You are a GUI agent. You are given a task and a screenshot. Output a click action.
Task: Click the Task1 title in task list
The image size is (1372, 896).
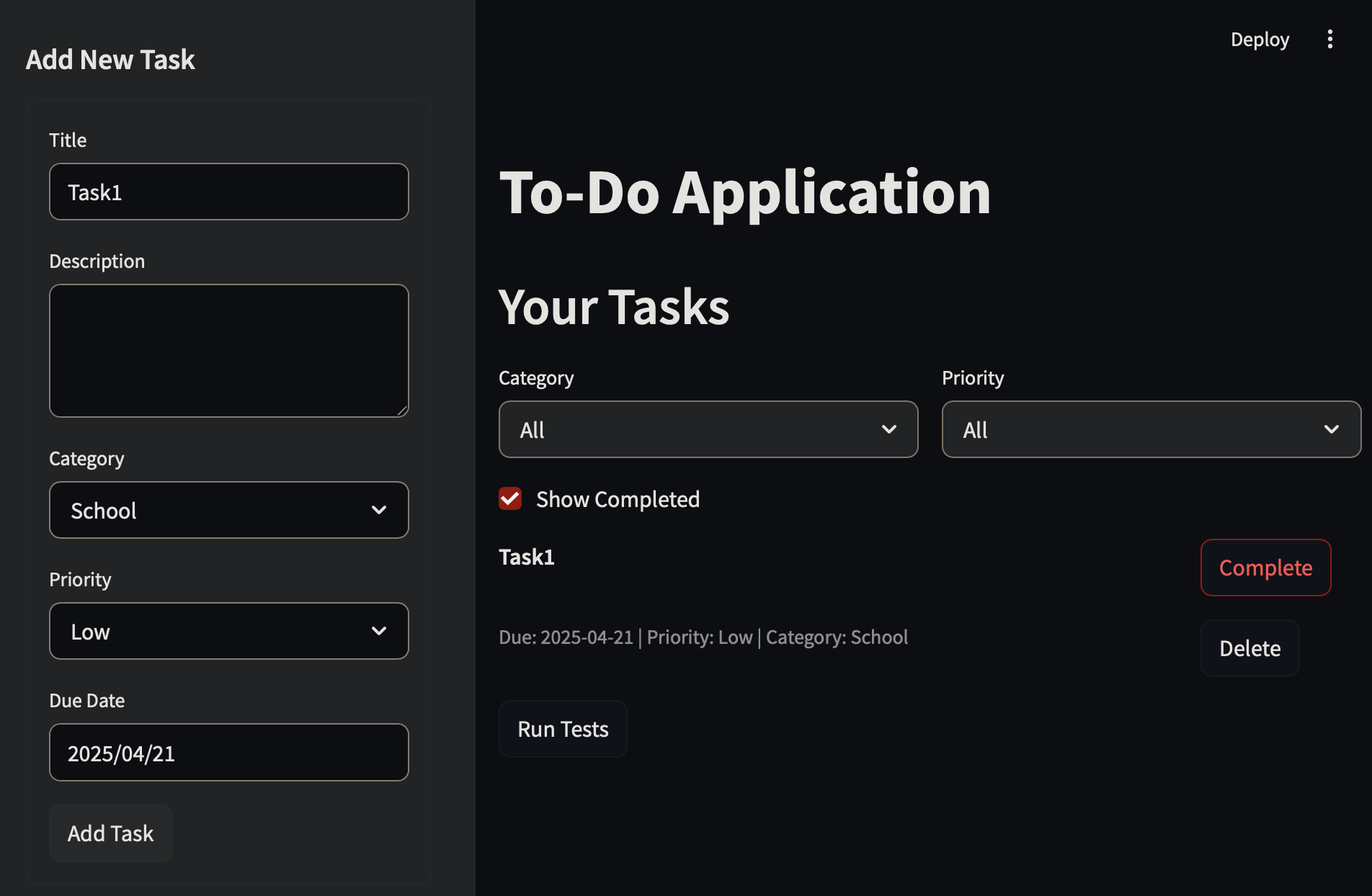(527, 557)
